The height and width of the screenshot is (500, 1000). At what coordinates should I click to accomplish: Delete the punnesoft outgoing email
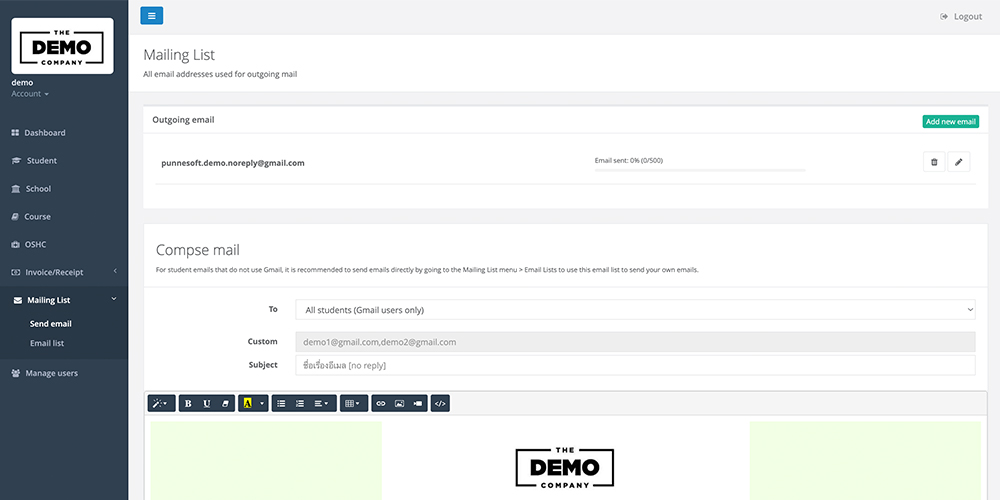933,162
